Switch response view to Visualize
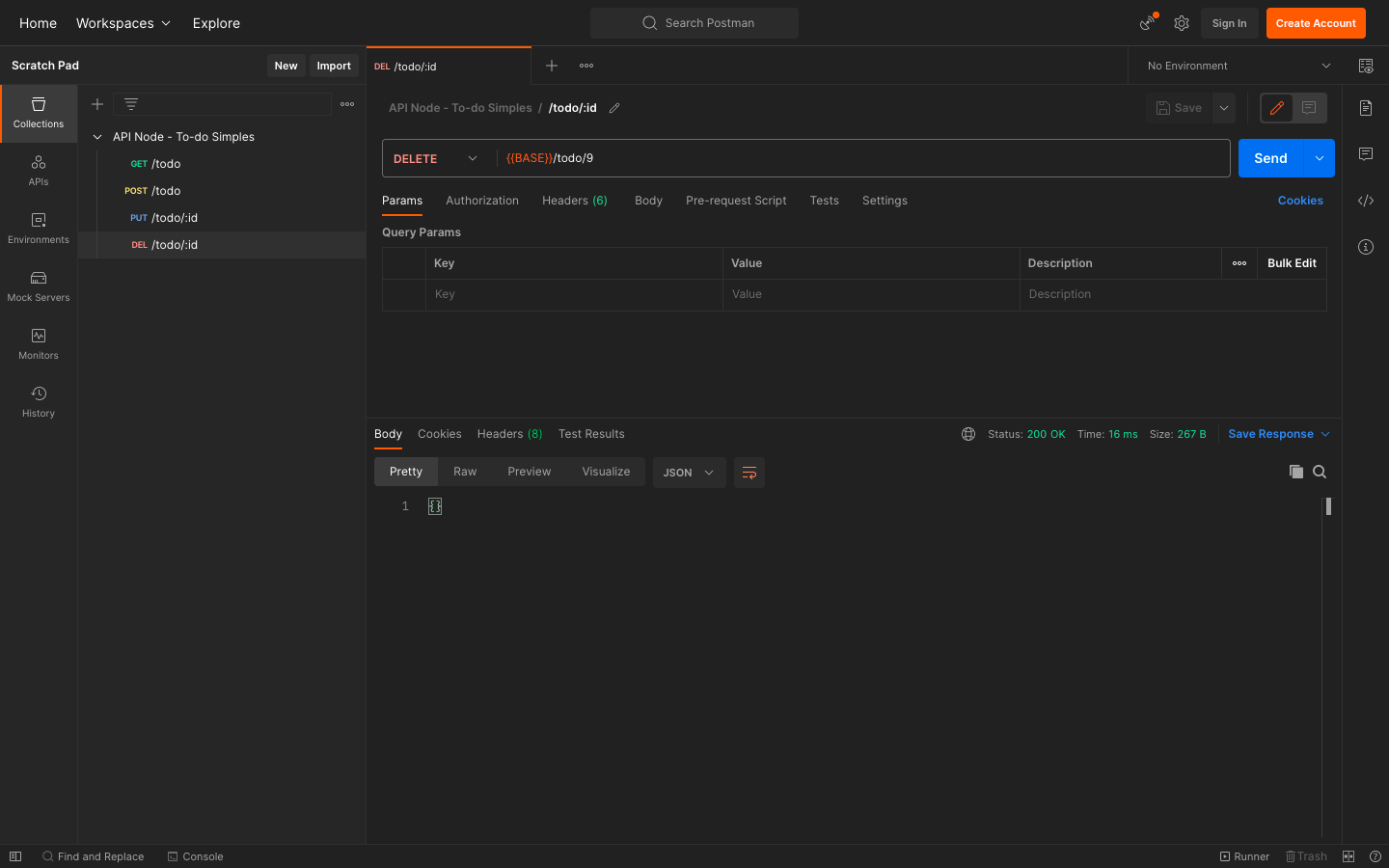Screen dimensions: 1389x868 [606, 472]
